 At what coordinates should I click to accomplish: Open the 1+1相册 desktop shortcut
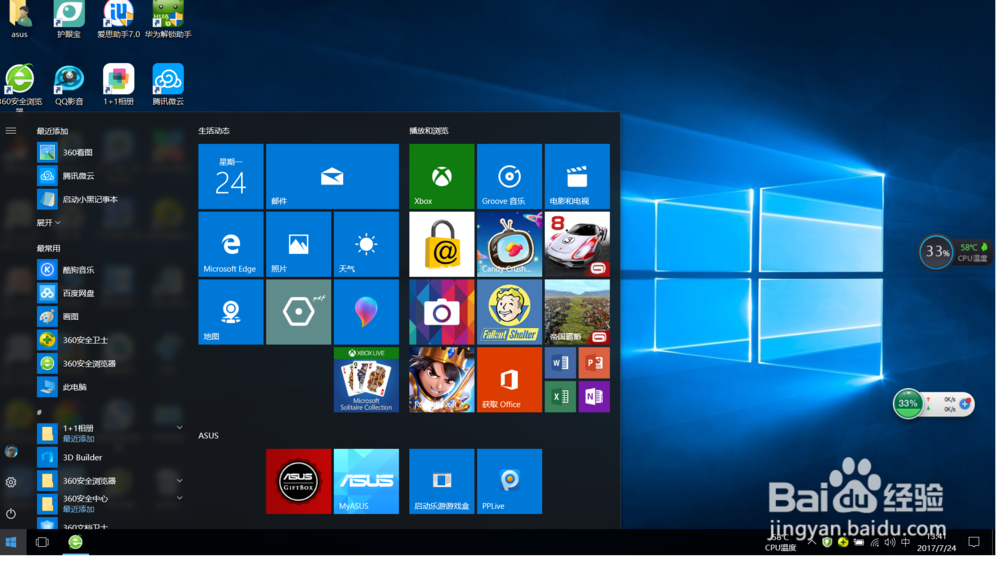click(119, 86)
